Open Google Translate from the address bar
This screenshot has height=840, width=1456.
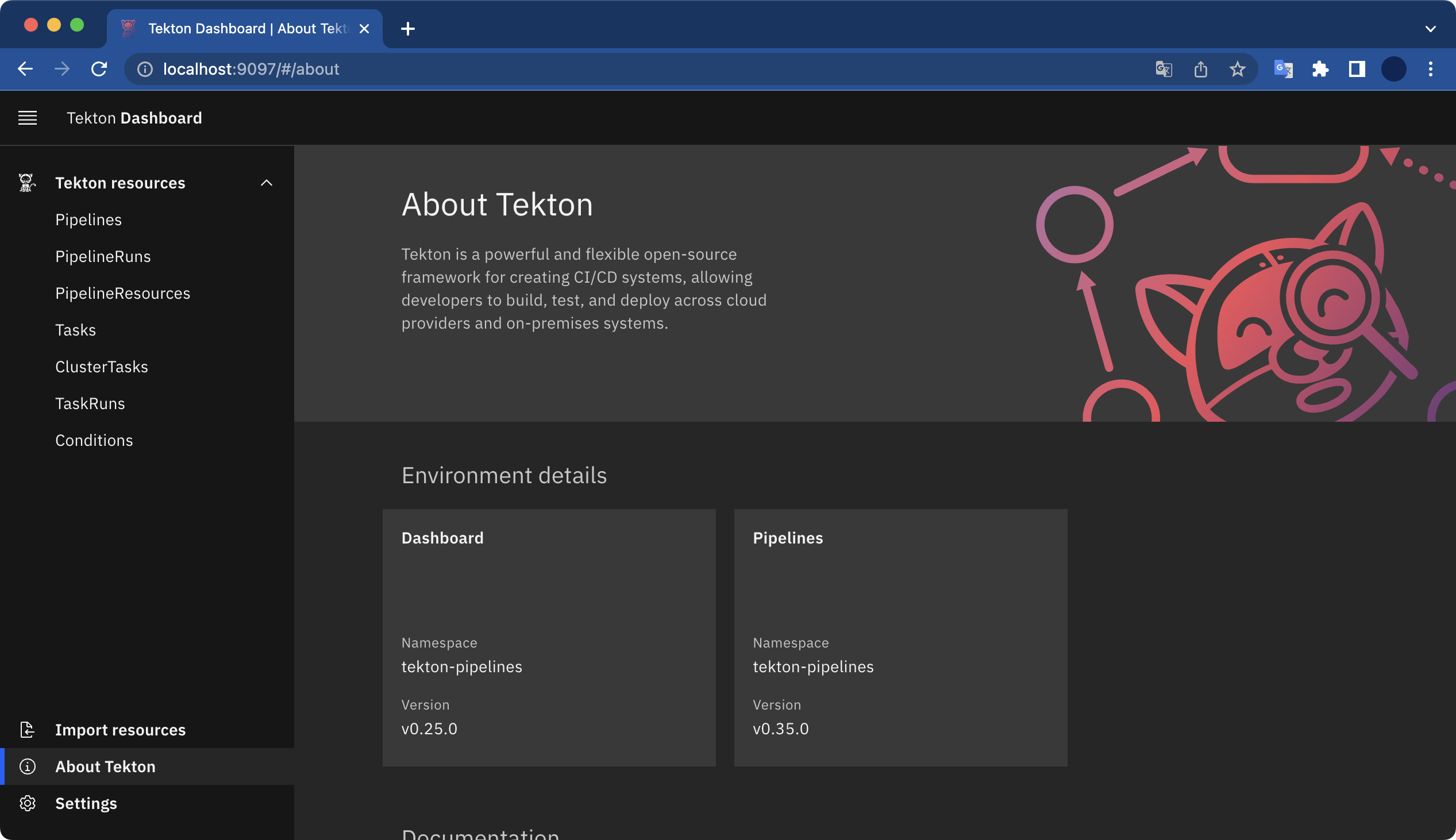[x=1164, y=68]
